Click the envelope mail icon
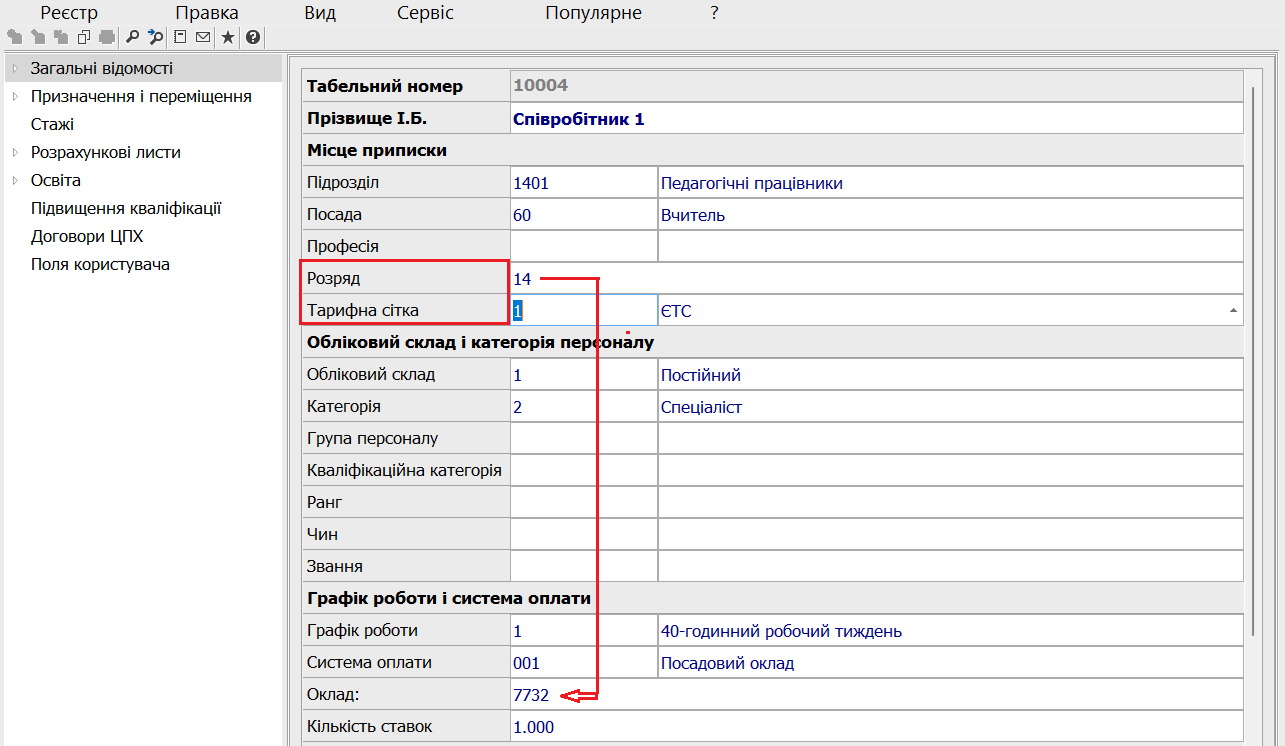Viewport: 1285px width, 746px height. click(203, 38)
